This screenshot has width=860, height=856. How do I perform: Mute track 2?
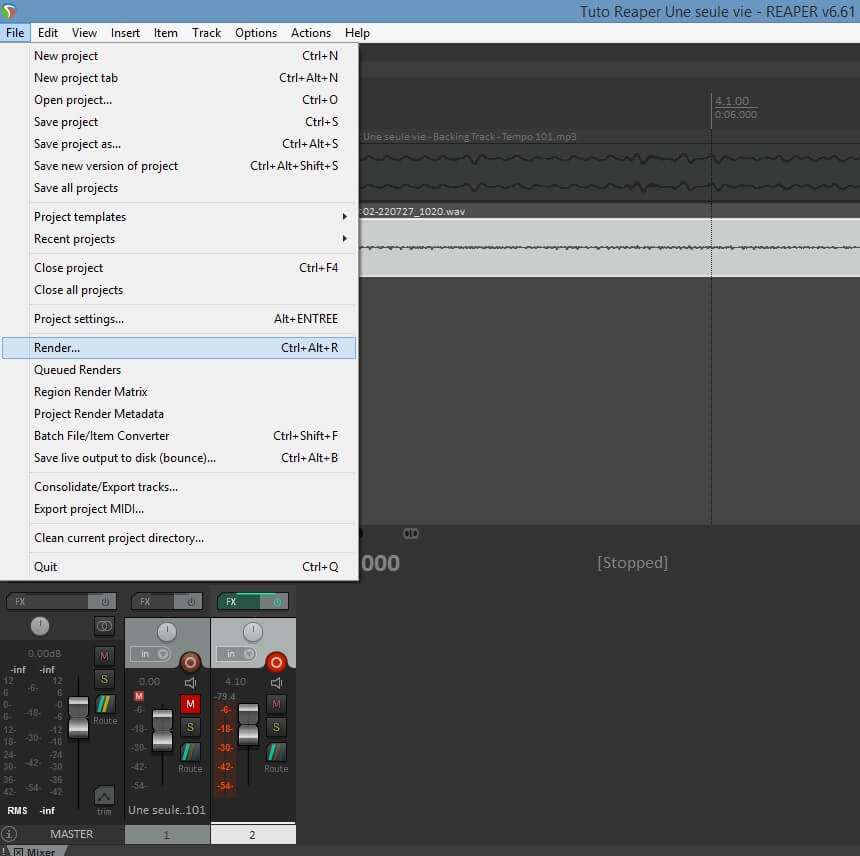(x=276, y=704)
